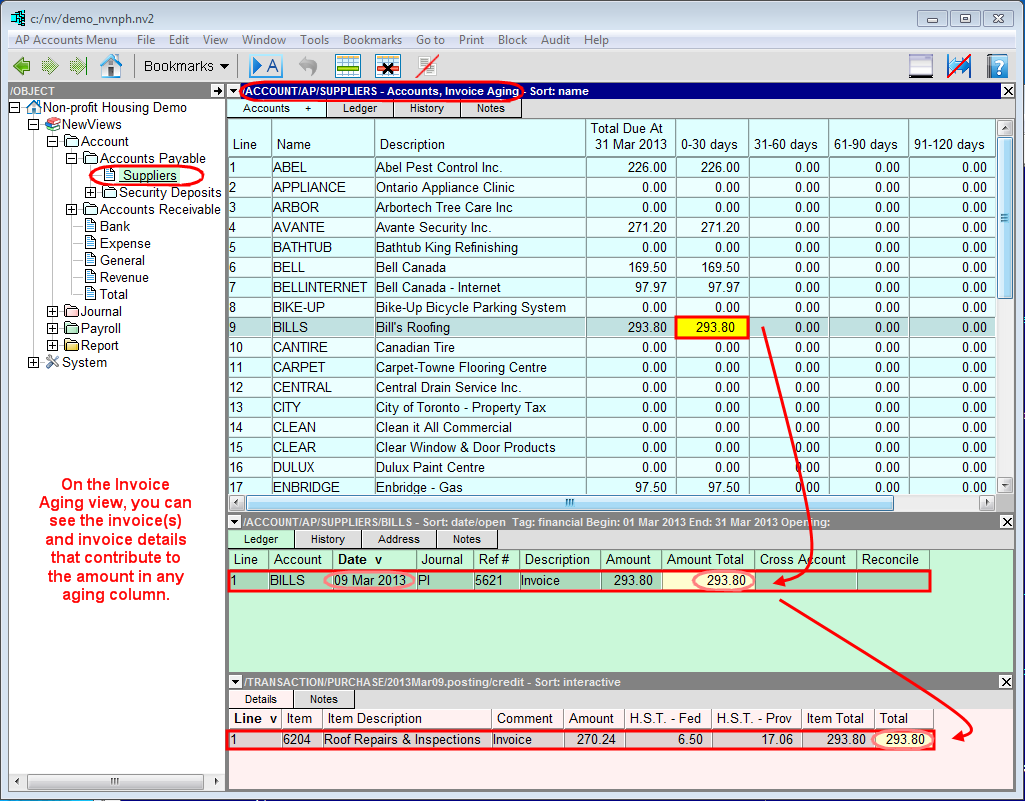Click the insert row table icon

tap(347, 66)
